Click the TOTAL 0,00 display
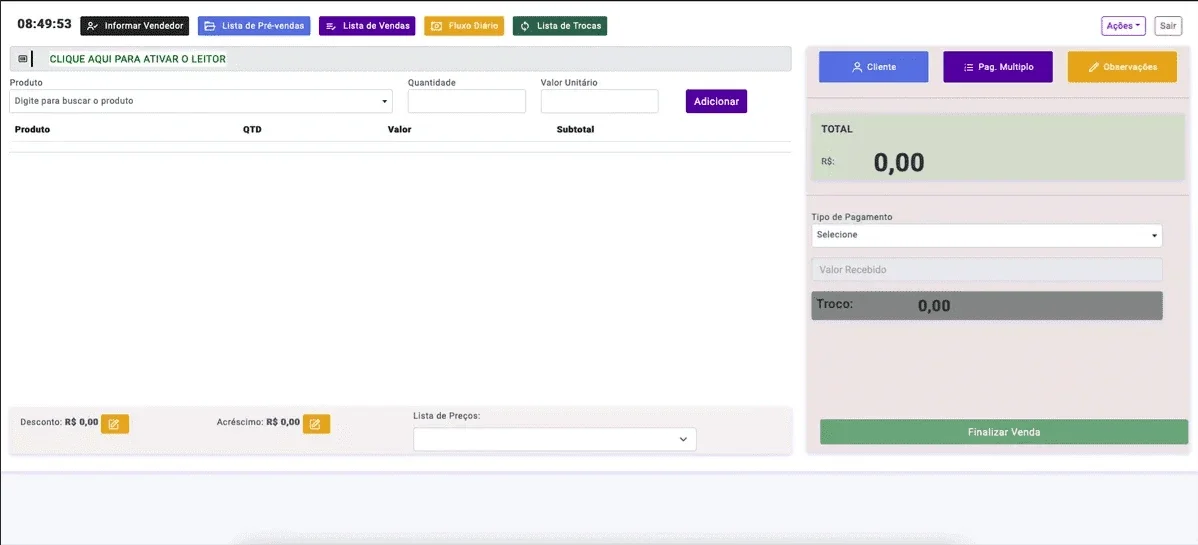 998,148
